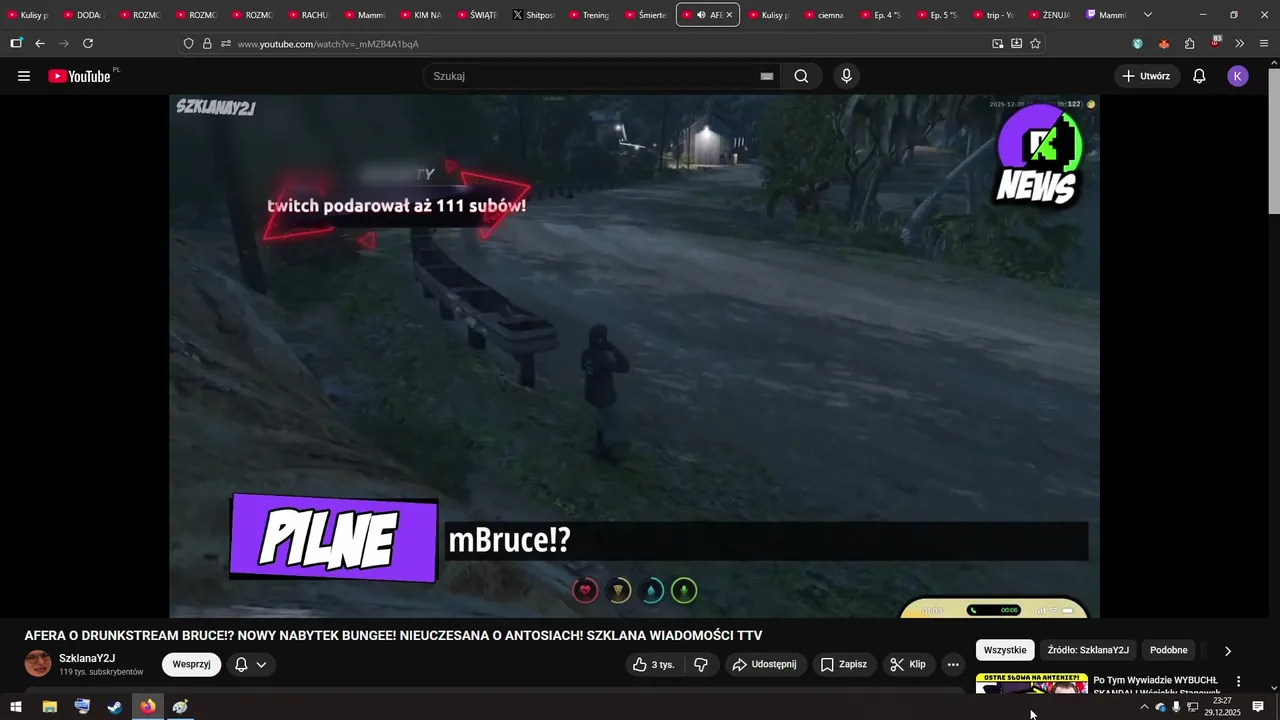1280x720 pixels.
Task: Like the video with thumbs up
Action: point(654,664)
